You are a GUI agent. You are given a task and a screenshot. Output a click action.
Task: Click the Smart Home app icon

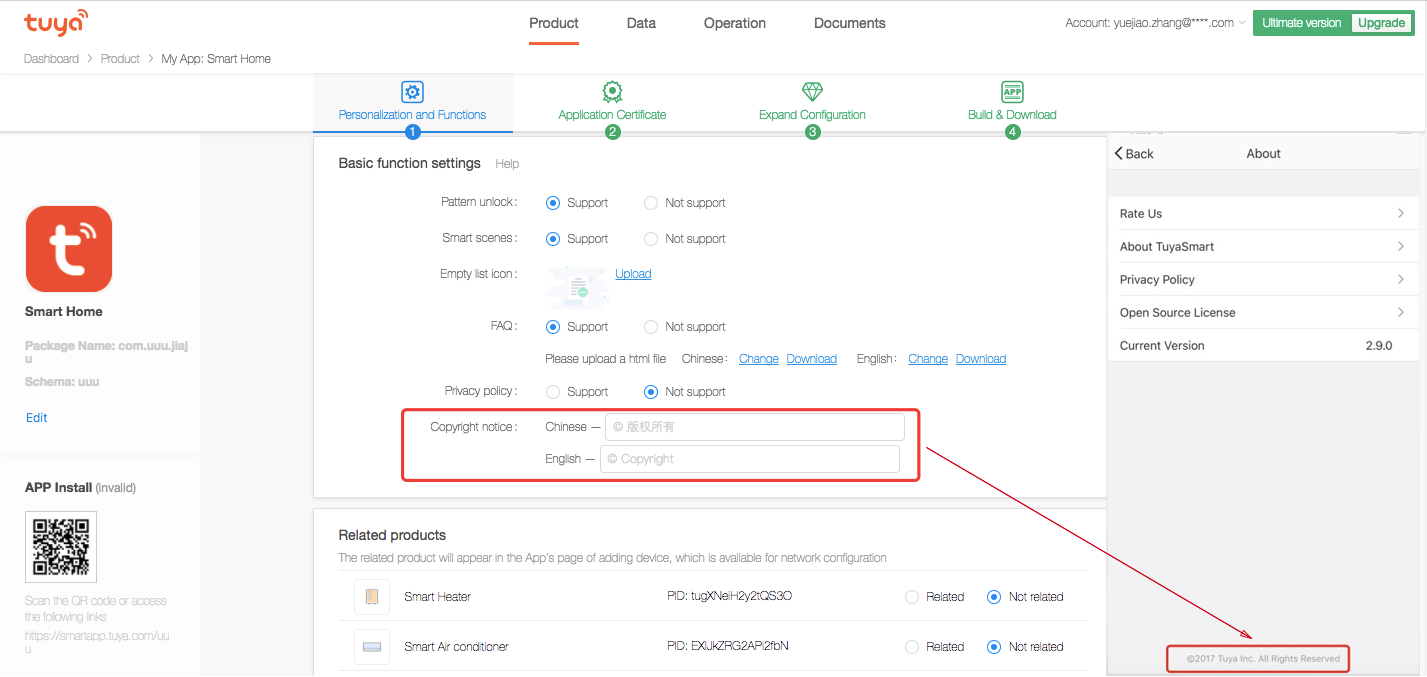69,249
